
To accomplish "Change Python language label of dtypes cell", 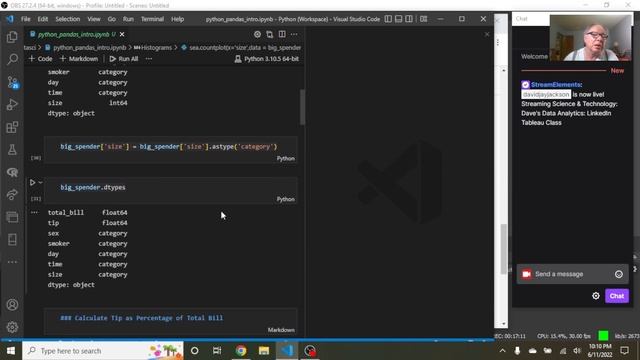I will (x=286, y=199).
